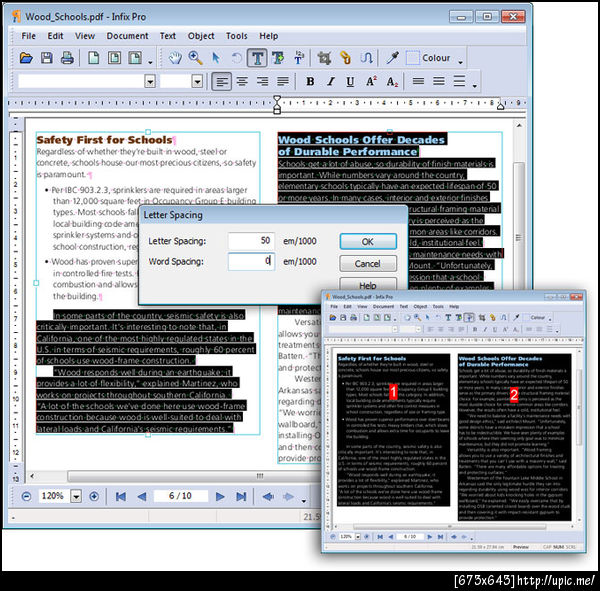Click the Colour swatch box
Image resolution: width=600 pixels, height=591 pixels.
412,58
